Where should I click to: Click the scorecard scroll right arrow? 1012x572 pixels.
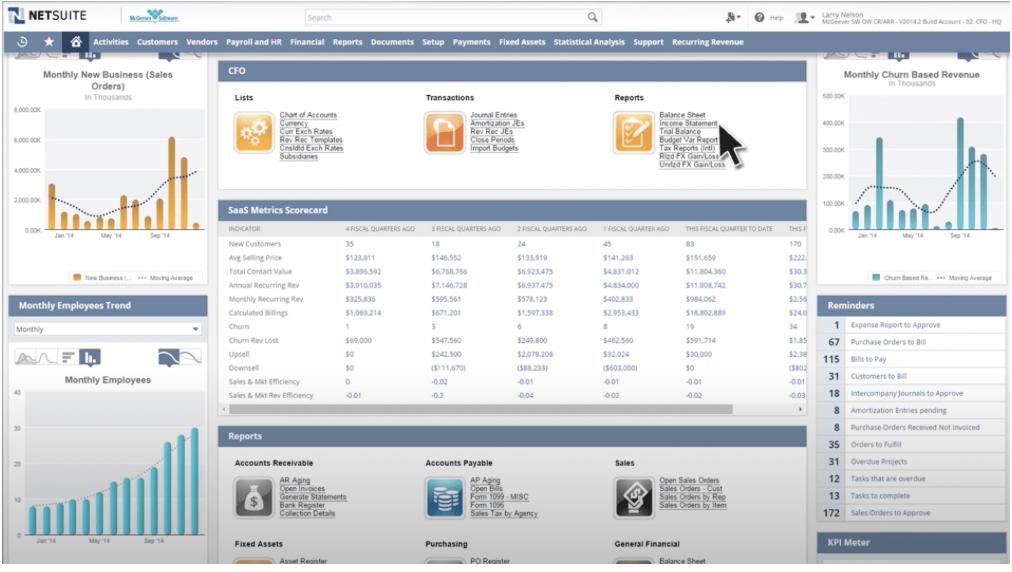click(800, 409)
